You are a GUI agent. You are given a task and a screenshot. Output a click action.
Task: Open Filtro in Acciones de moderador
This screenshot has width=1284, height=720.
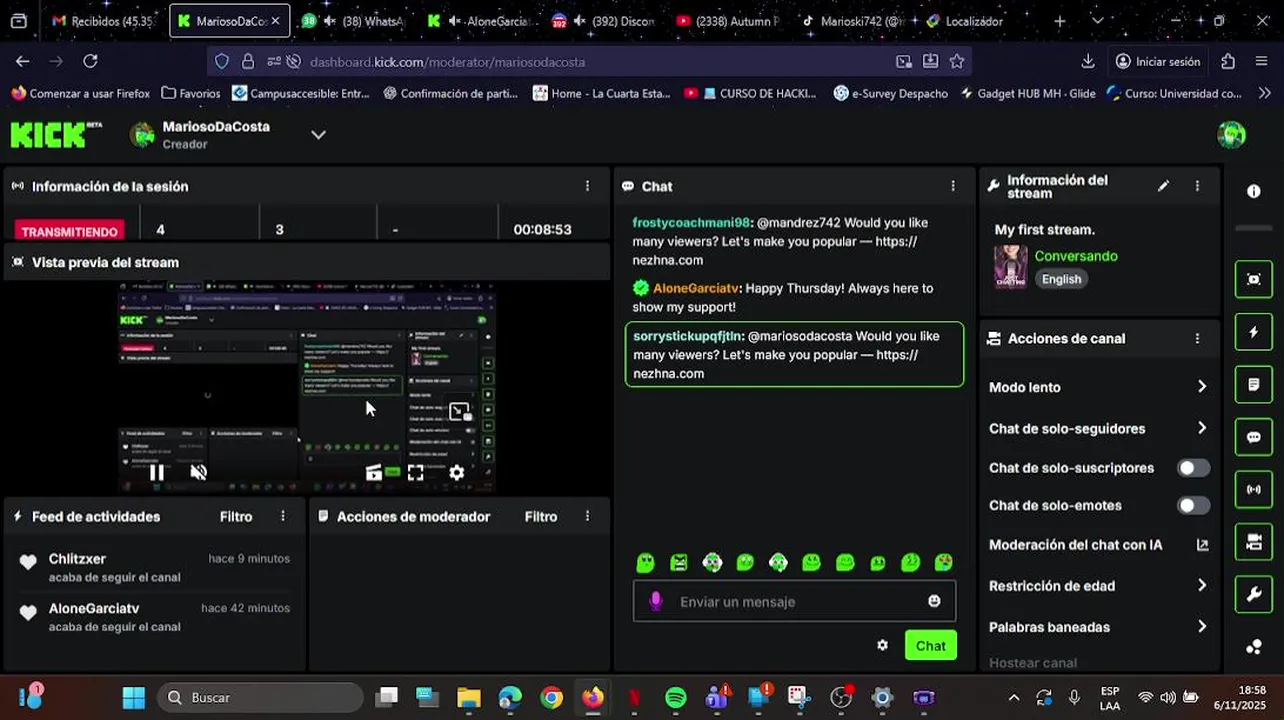tap(541, 516)
